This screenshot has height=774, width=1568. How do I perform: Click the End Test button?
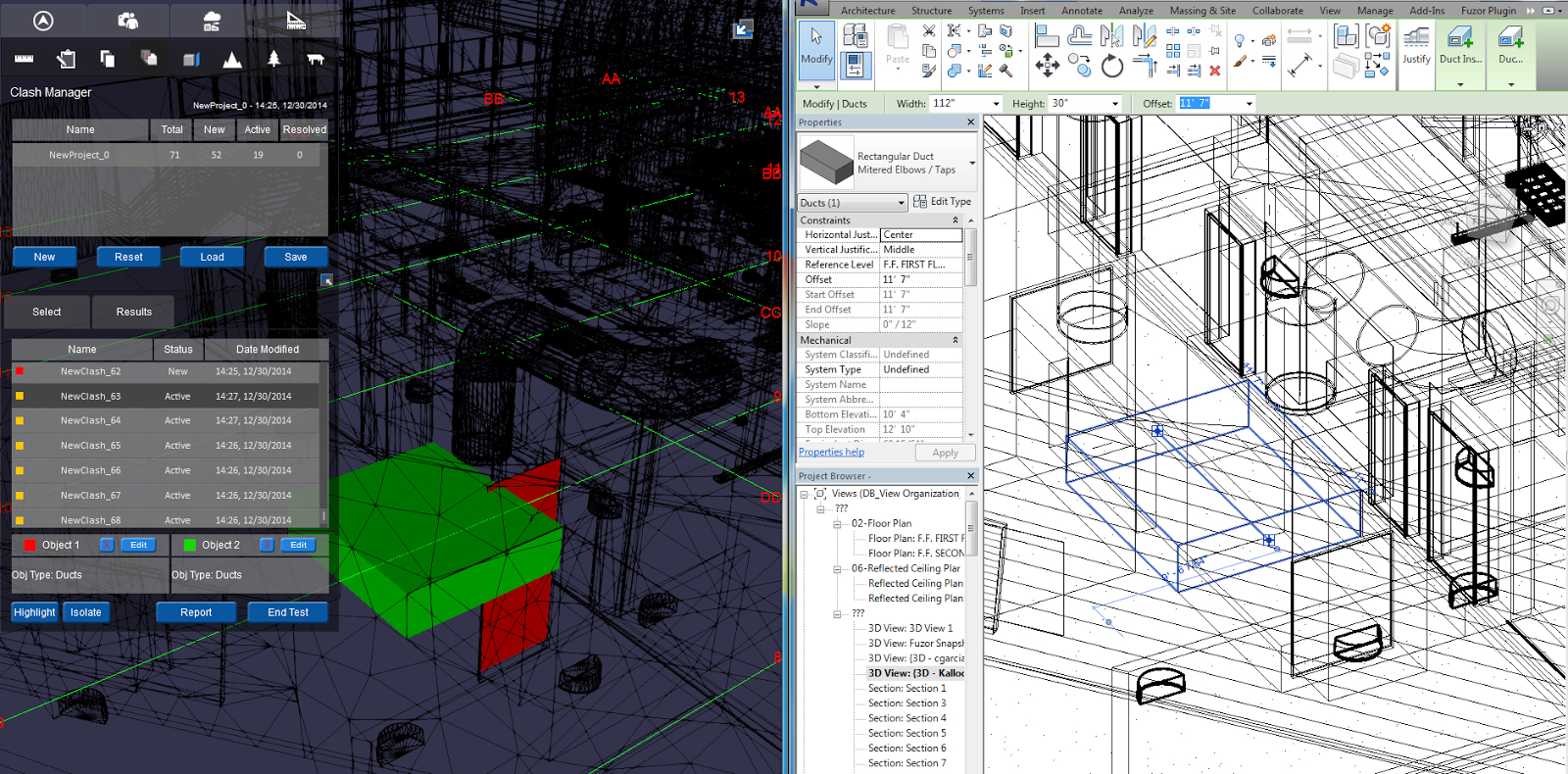[288, 612]
